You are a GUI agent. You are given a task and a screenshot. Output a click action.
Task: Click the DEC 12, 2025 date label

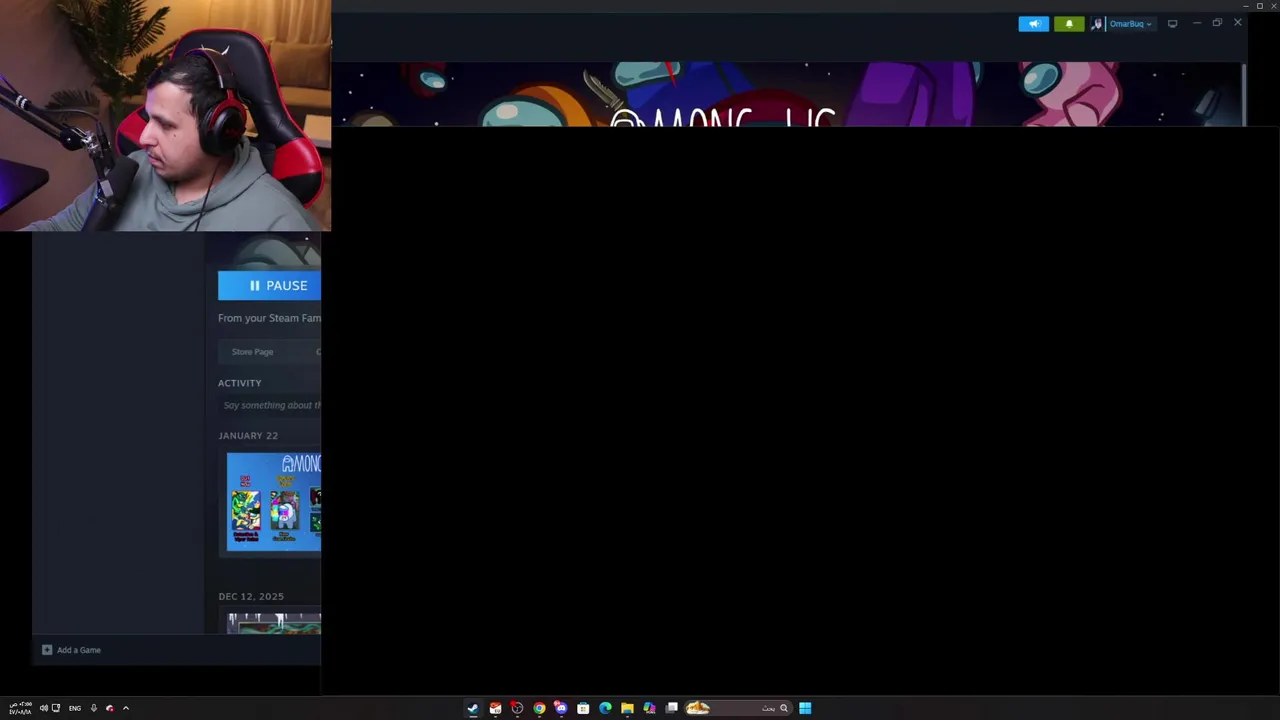(x=251, y=597)
